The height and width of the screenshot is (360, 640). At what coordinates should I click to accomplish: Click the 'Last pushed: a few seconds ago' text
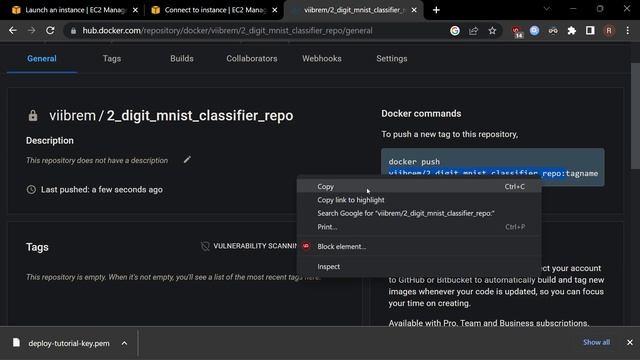tap(102, 190)
